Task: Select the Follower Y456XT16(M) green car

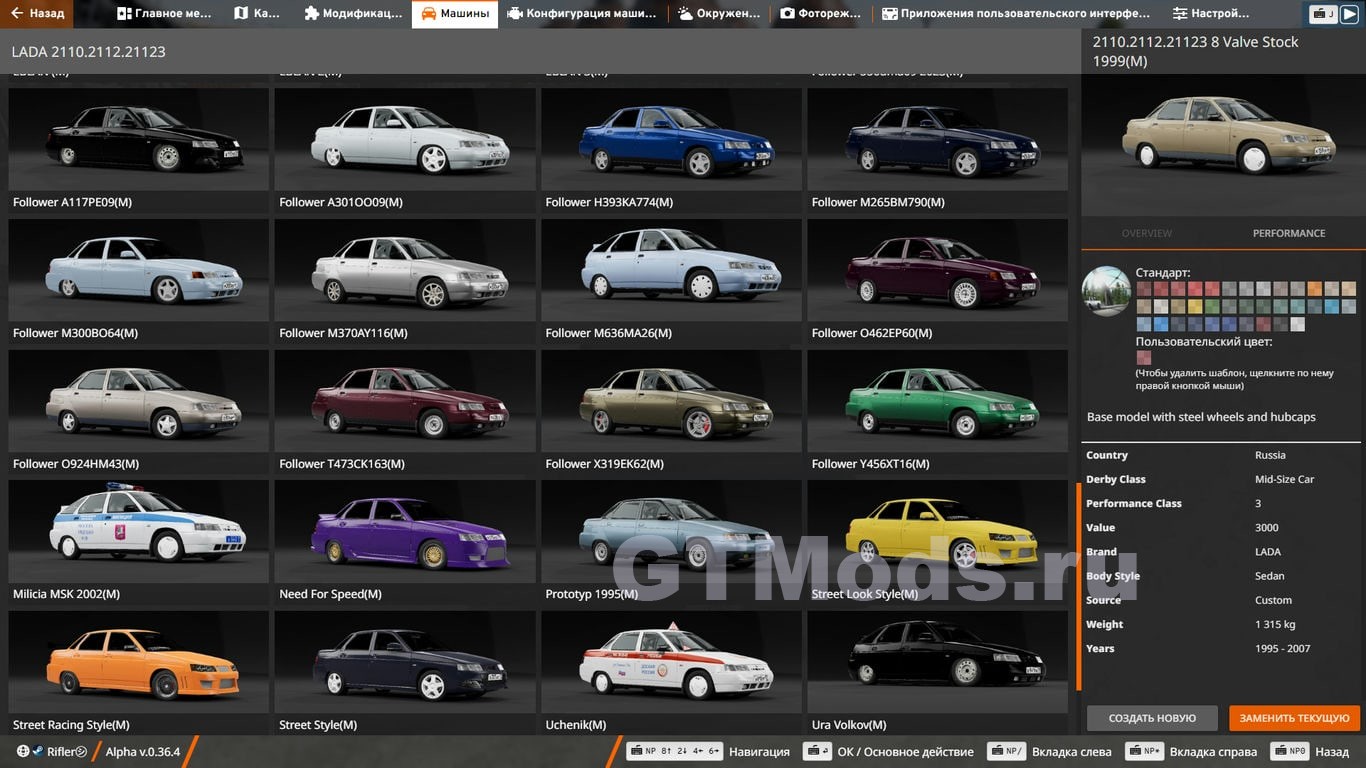Action: pos(938,412)
